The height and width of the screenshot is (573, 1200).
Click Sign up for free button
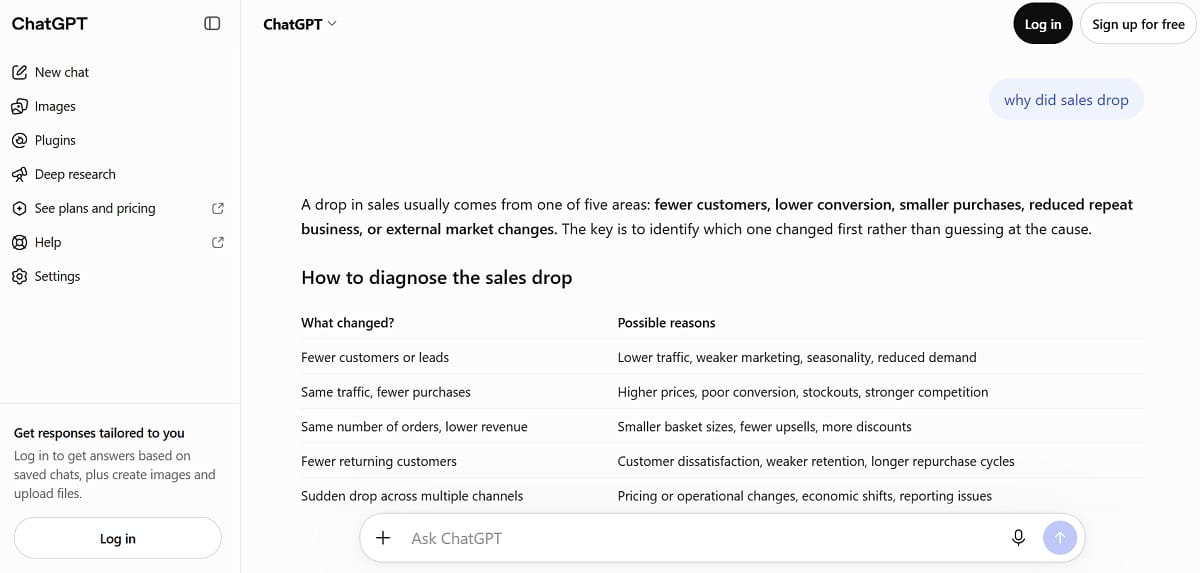1138,24
